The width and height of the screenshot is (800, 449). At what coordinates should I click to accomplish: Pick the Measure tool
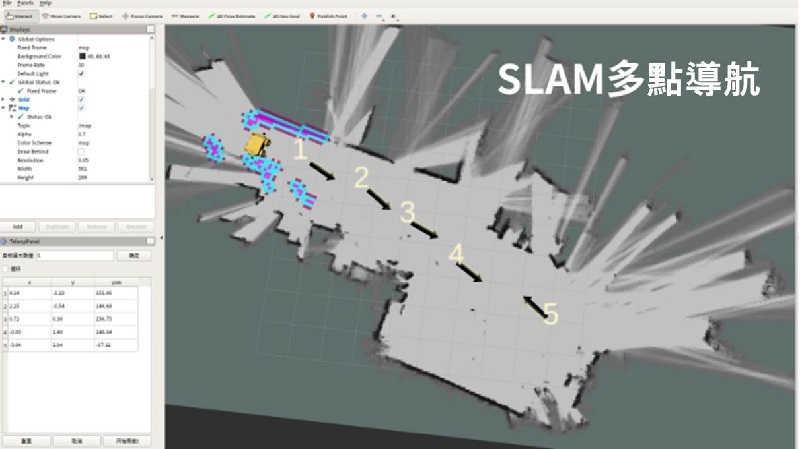pos(185,16)
